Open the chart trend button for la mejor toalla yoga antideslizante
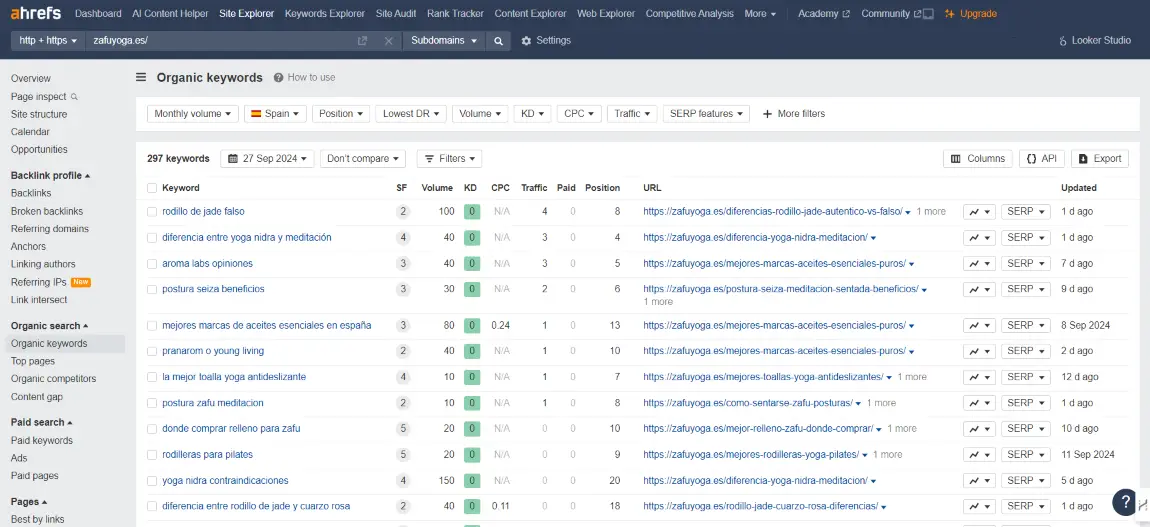Image resolution: width=1150 pixels, height=527 pixels. tap(979, 377)
